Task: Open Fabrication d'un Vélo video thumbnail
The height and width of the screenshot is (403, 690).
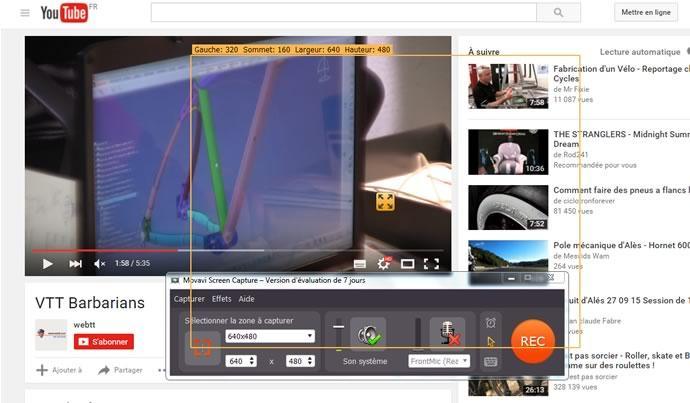Action: [x=508, y=86]
